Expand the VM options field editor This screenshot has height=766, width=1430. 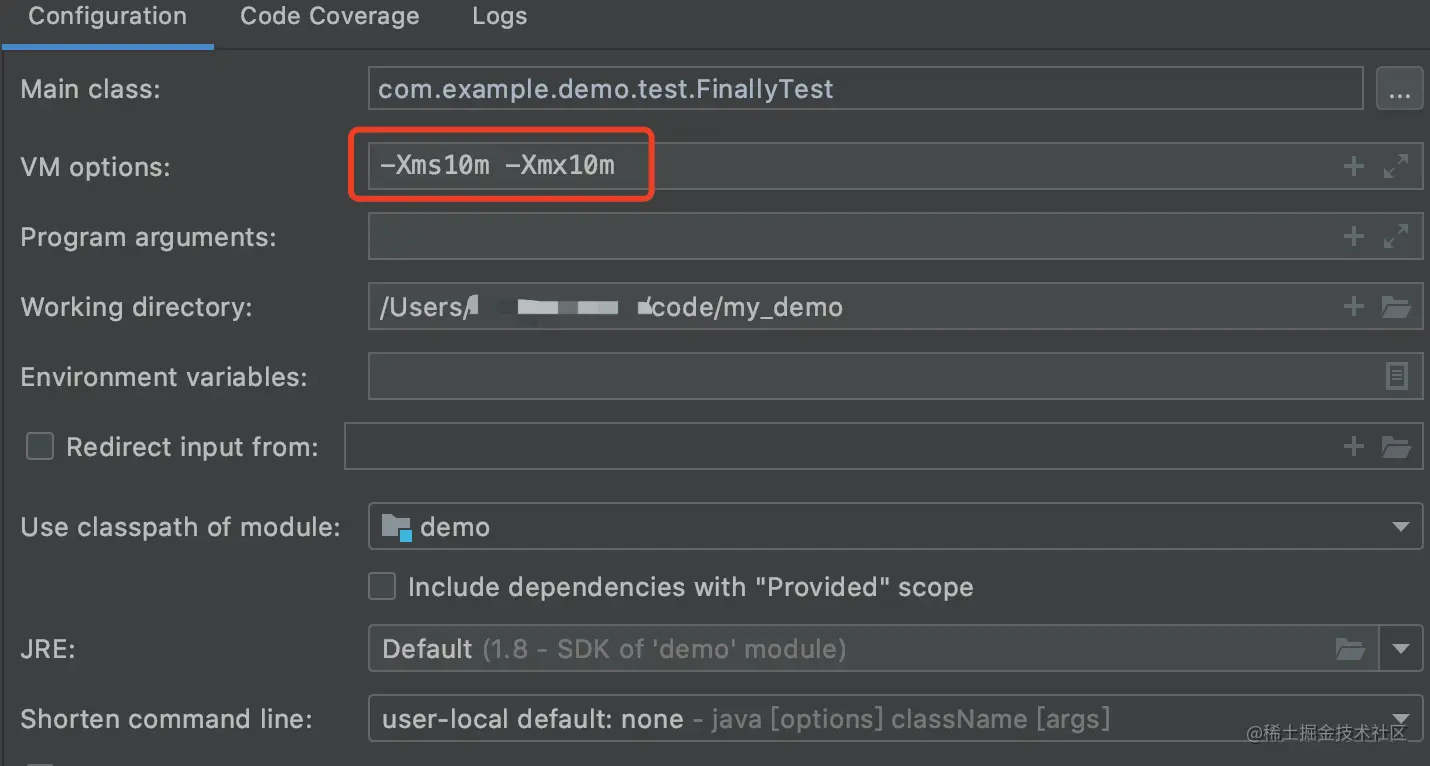click(x=1395, y=166)
